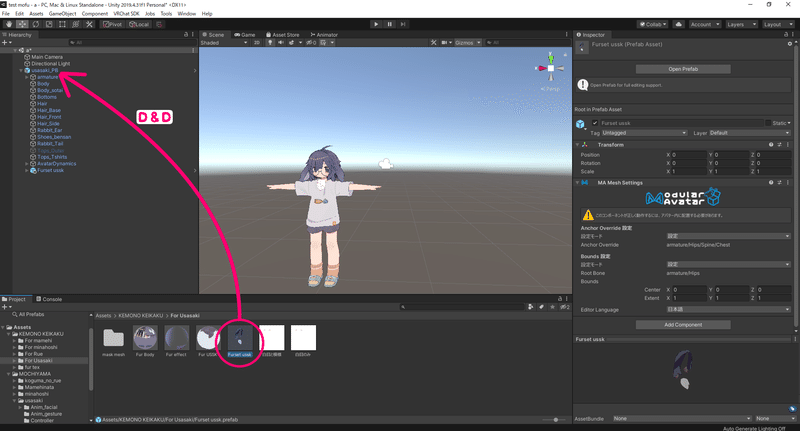Screen dimensions: 800x431
Task: Open the Shaded draw mode dropdown
Action: (224, 42)
